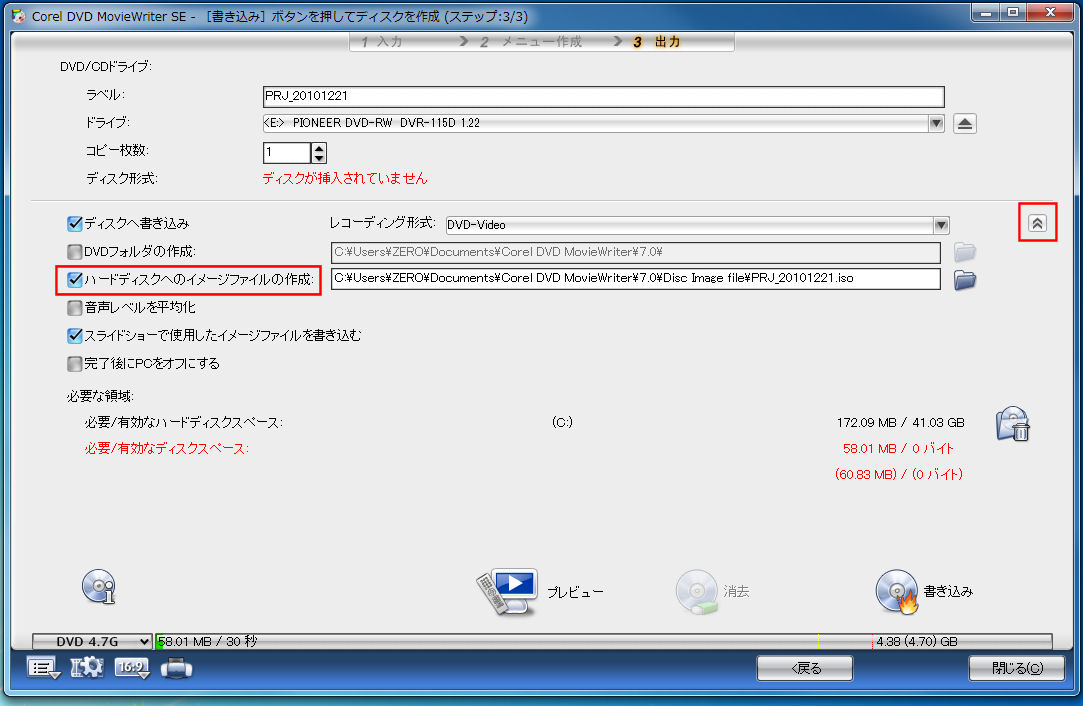Click the DVD folder path field
The height and width of the screenshot is (706, 1083).
(x=635, y=252)
